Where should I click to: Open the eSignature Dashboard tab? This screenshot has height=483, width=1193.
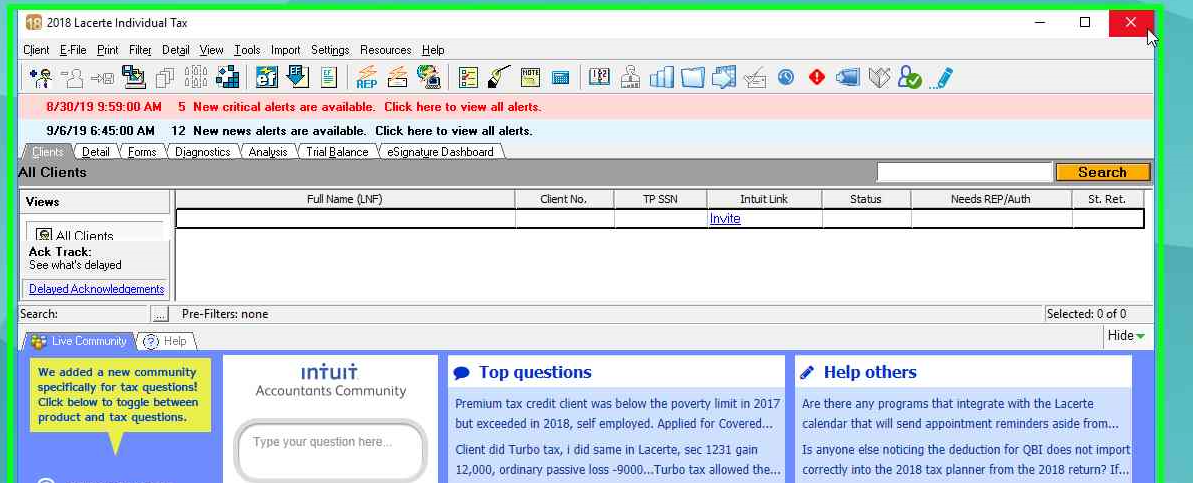pyautogui.click(x=440, y=152)
